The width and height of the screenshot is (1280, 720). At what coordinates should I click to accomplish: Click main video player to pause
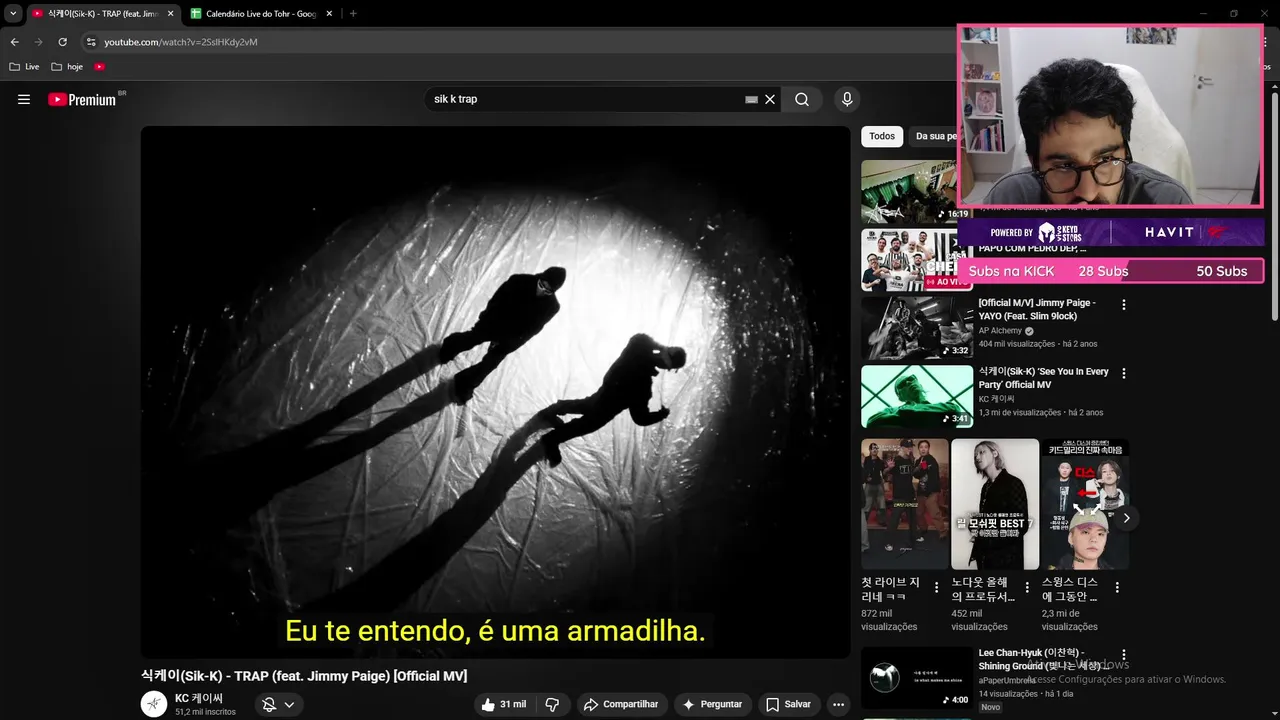pyautogui.click(x=495, y=392)
